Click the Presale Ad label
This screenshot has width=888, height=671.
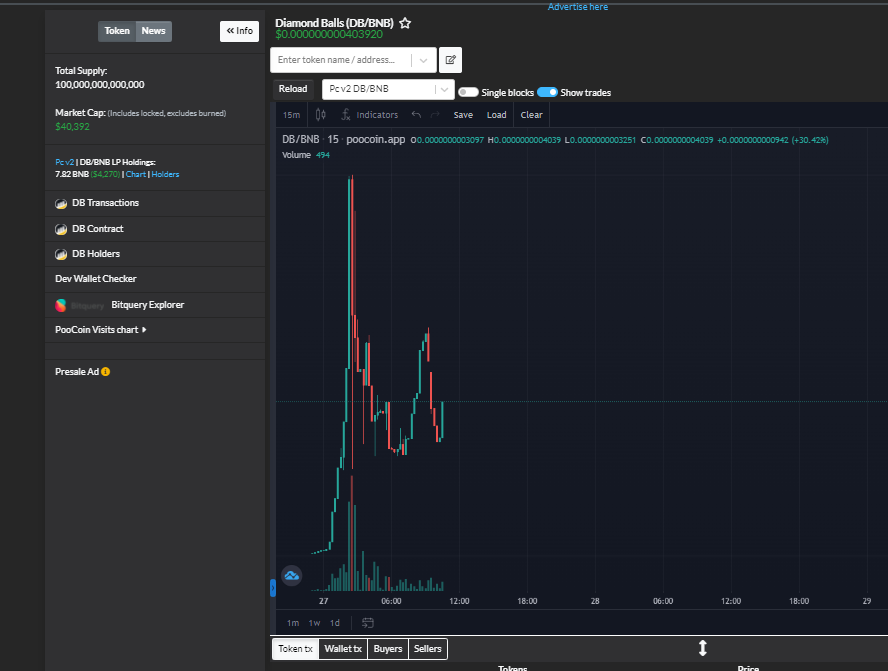(77, 372)
